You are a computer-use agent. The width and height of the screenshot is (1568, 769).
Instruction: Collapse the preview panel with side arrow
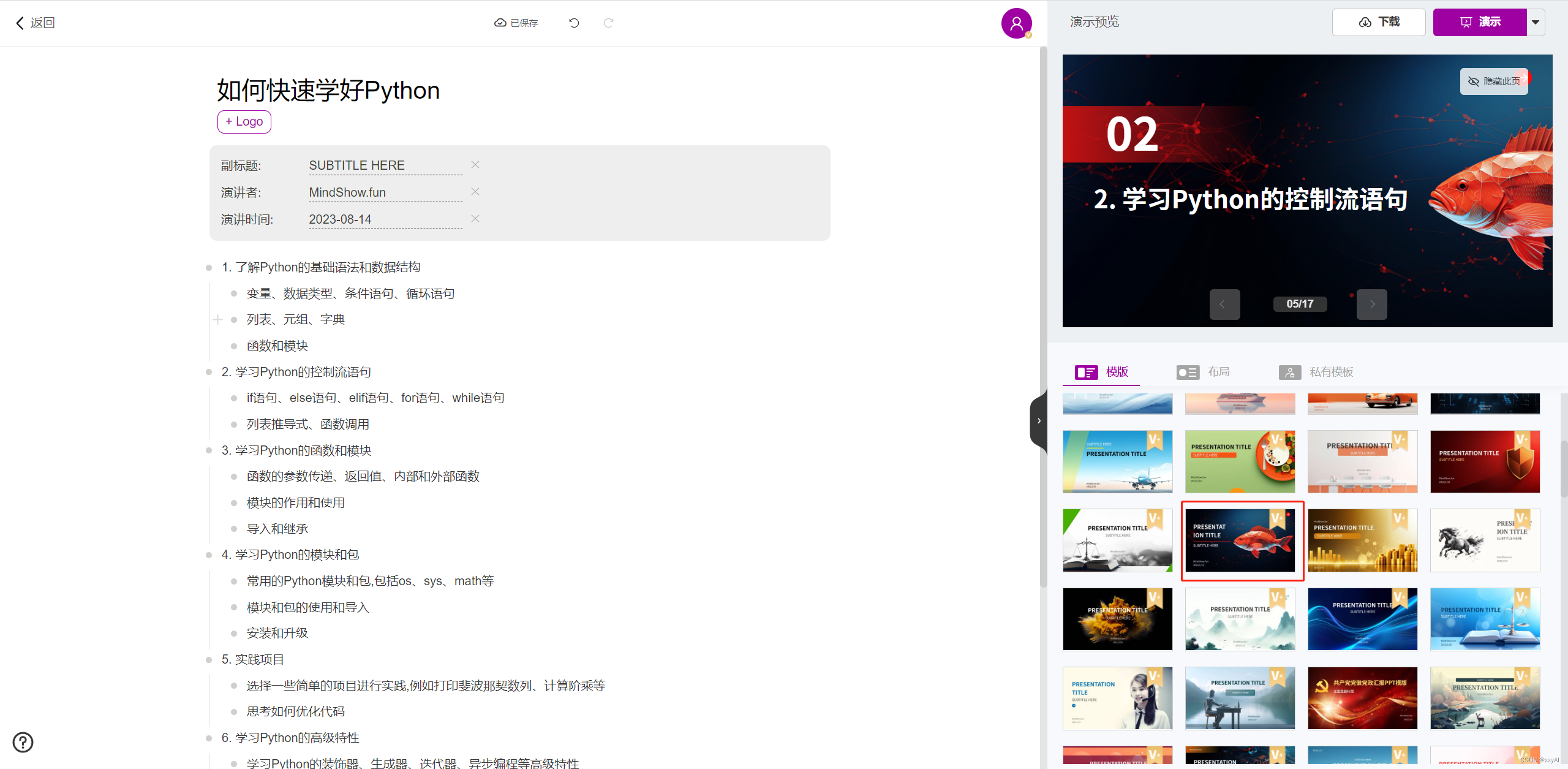click(x=1039, y=421)
